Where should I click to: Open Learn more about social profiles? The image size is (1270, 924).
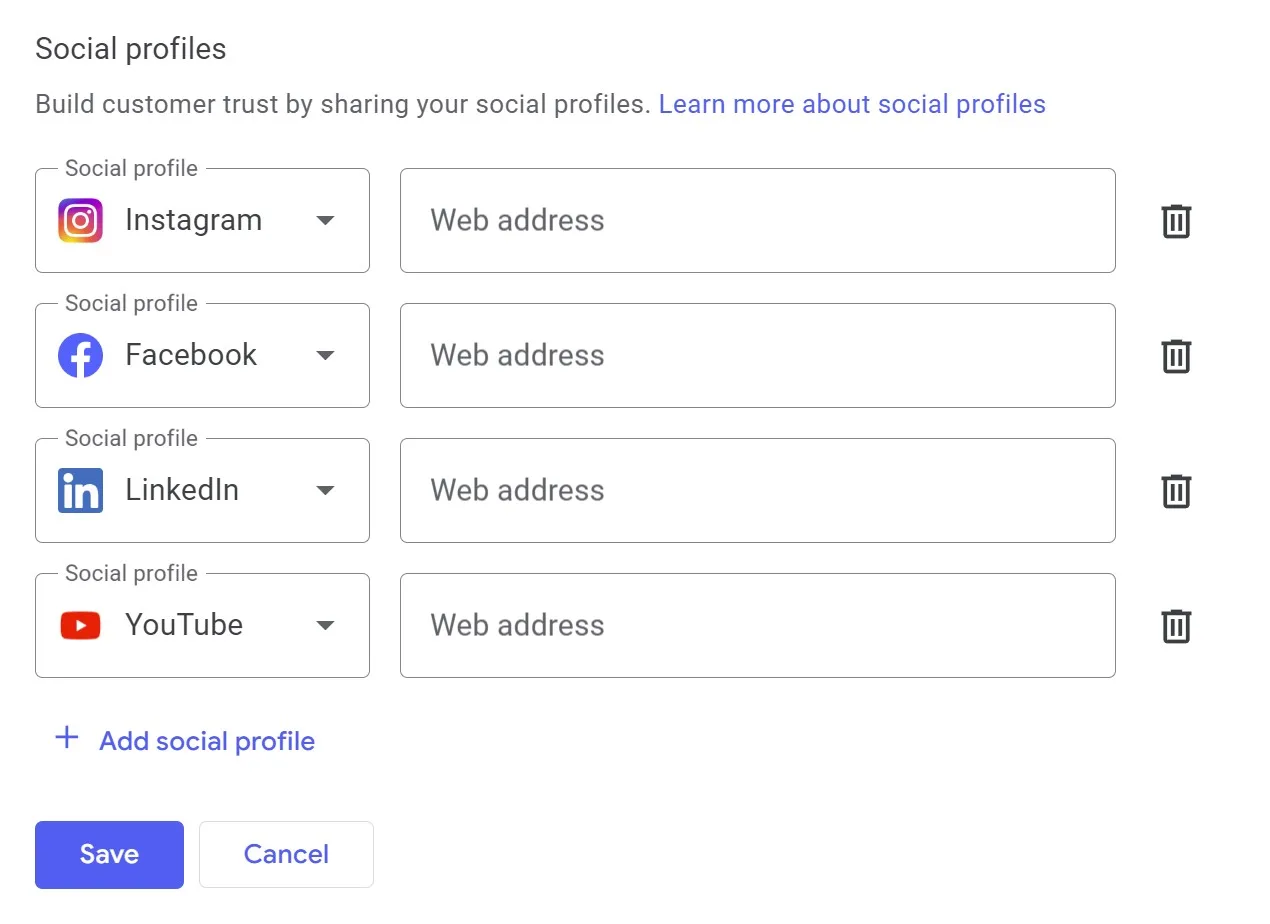point(852,104)
